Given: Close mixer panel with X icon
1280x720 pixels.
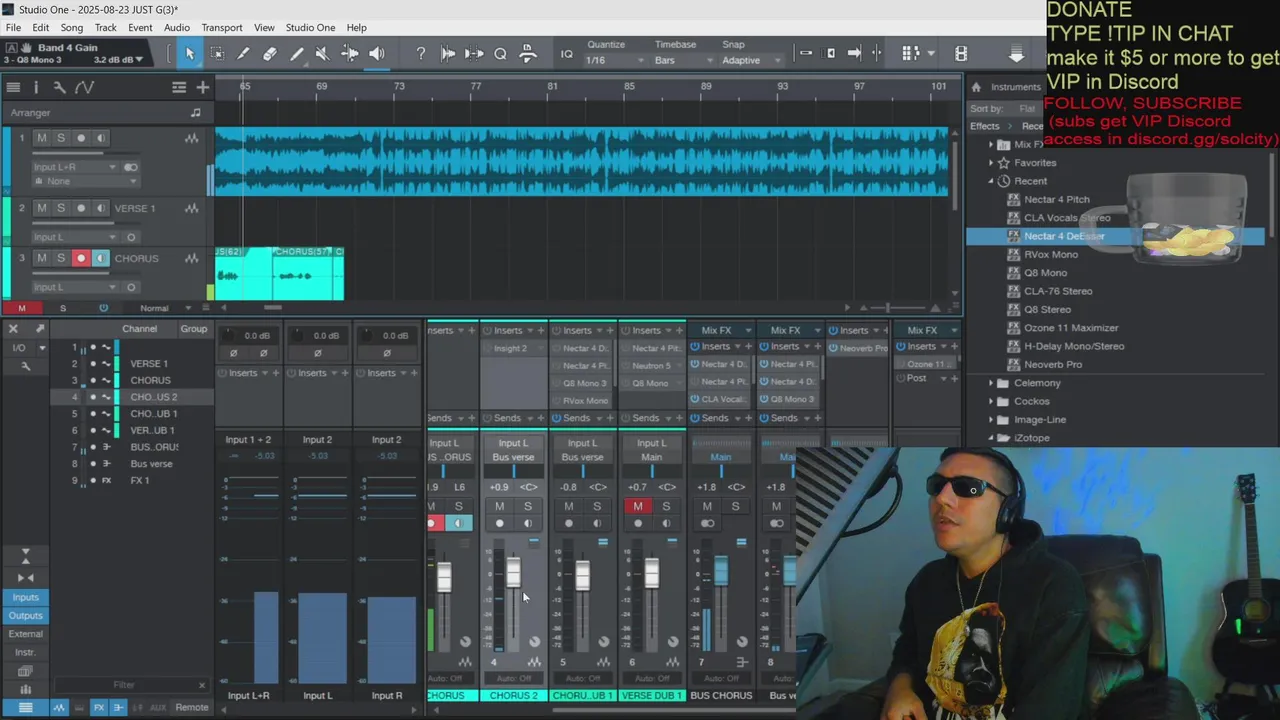Looking at the screenshot, I should tap(13, 328).
